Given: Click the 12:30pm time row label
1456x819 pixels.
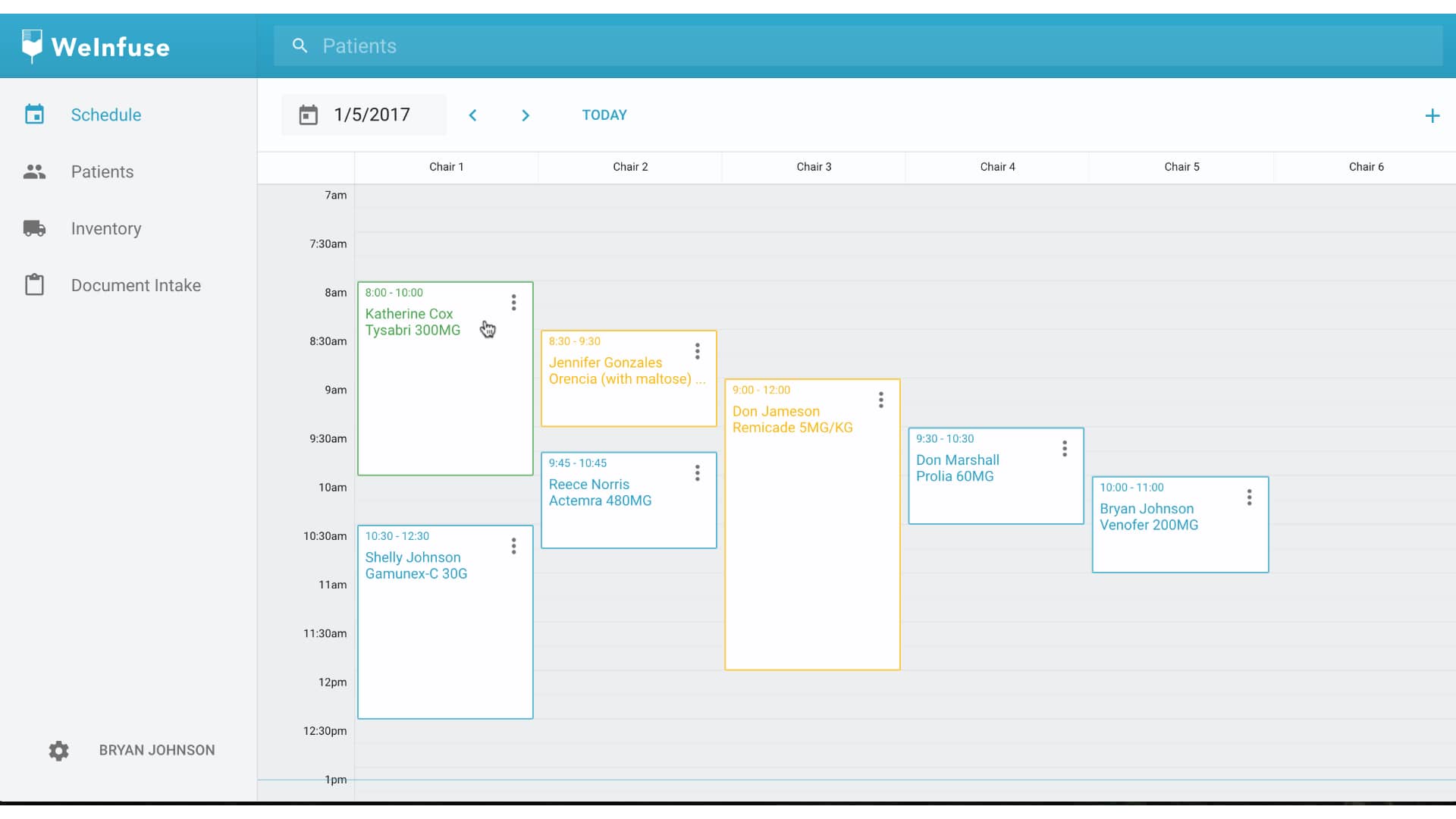Looking at the screenshot, I should [x=325, y=731].
